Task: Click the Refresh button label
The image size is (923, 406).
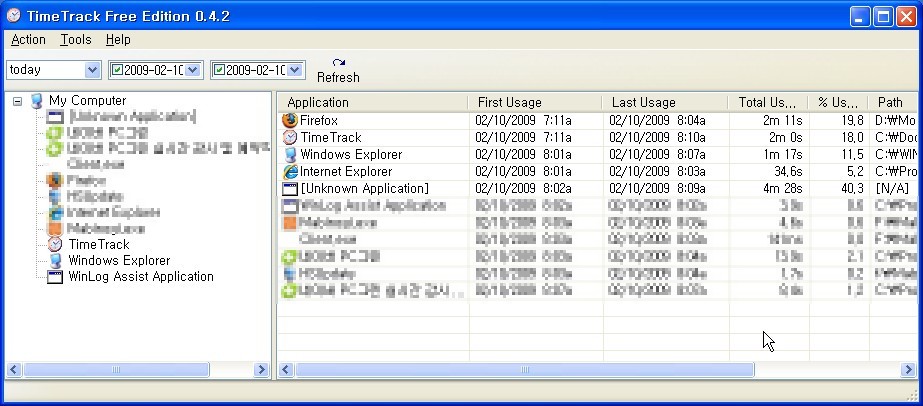Action: point(338,78)
